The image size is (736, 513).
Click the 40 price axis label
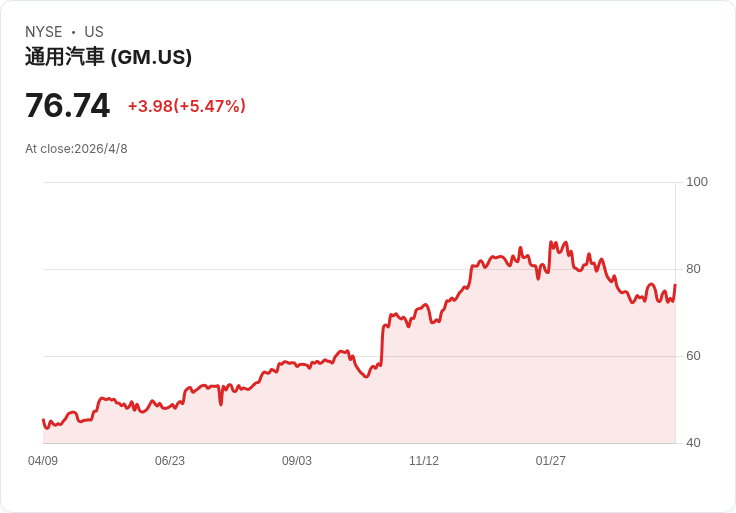click(693, 443)
